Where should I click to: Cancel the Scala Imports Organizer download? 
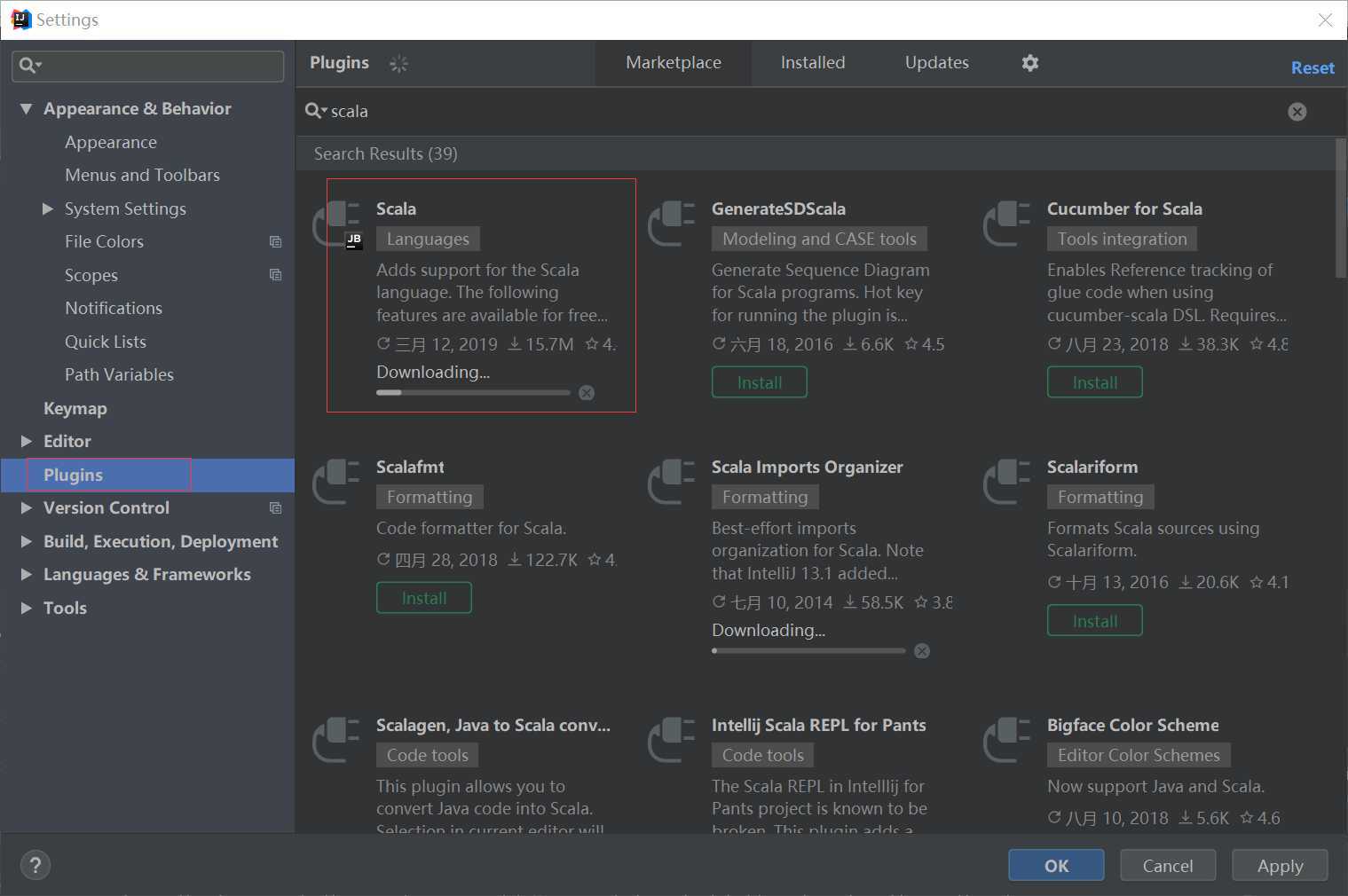(x=922, y=651)
